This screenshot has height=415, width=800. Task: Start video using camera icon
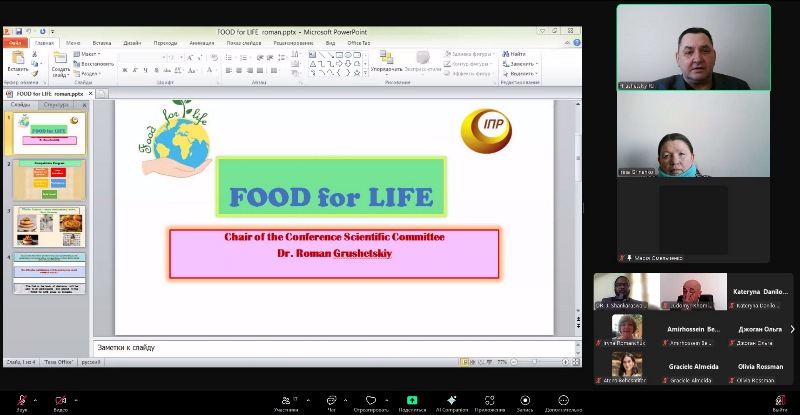click(60, 399)
